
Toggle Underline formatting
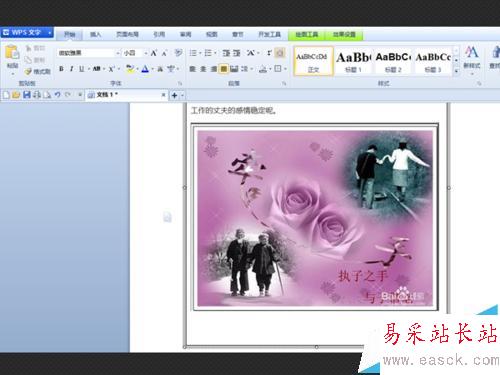82,69
